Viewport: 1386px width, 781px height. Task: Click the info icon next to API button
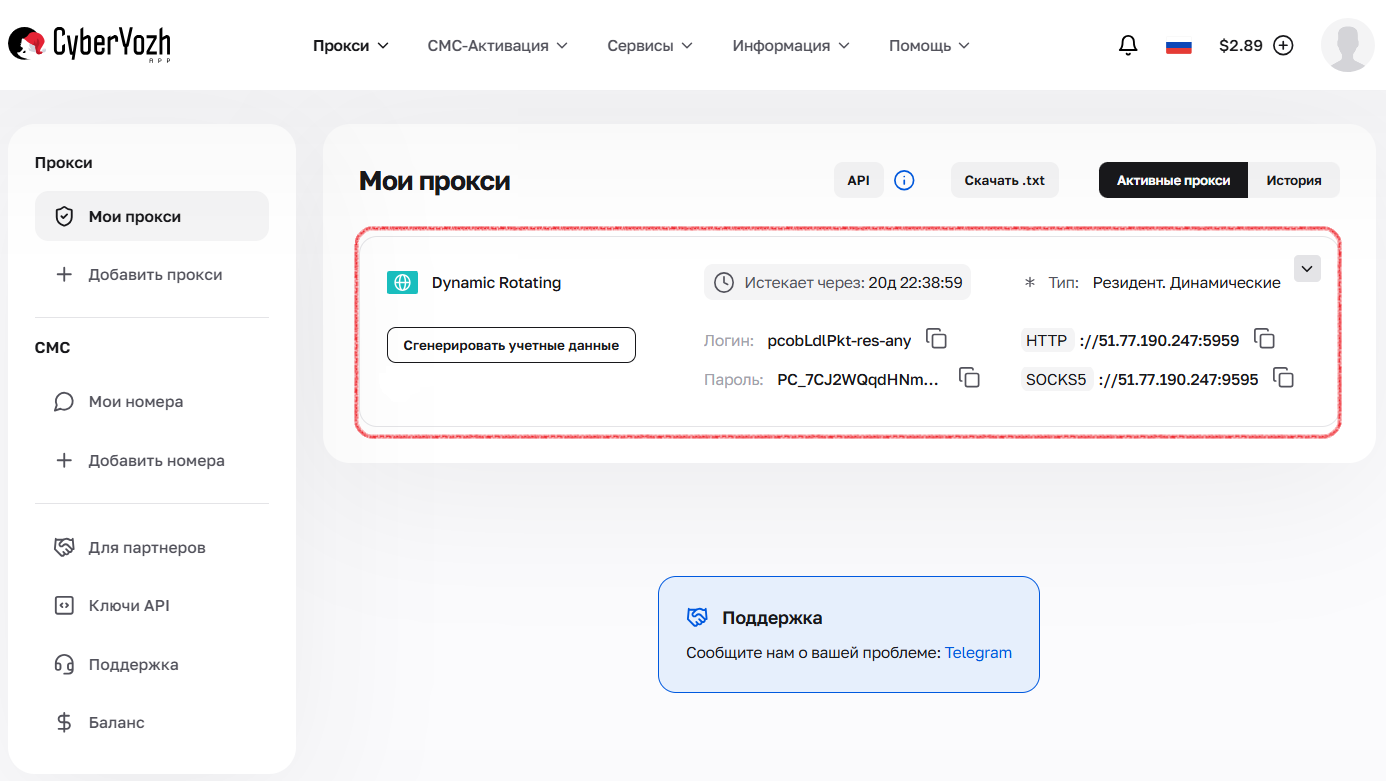904,180
